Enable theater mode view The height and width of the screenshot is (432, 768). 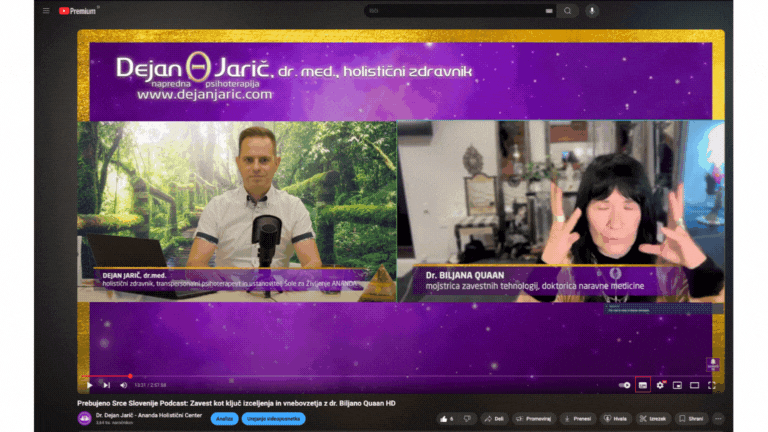[x=694, y=385]
